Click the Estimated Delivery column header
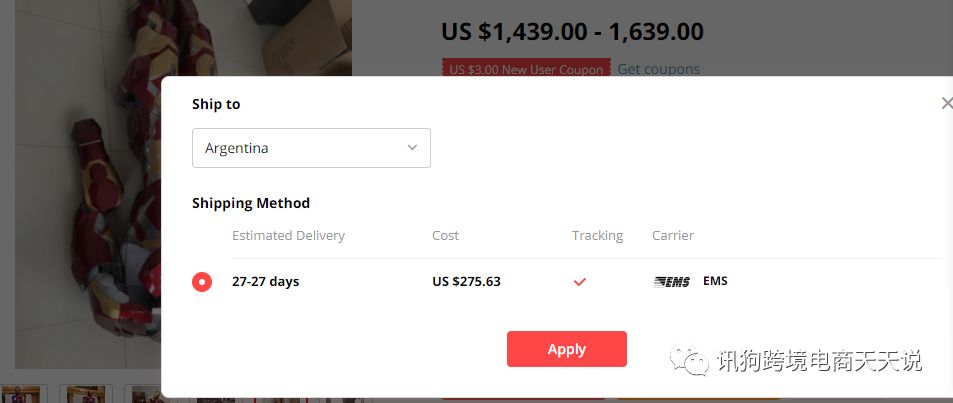953x403 pixels. point(288,236)
